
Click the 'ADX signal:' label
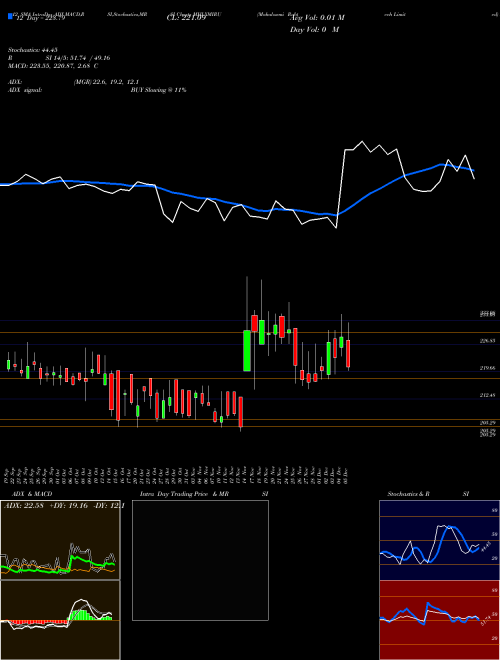tap(24, 90)
